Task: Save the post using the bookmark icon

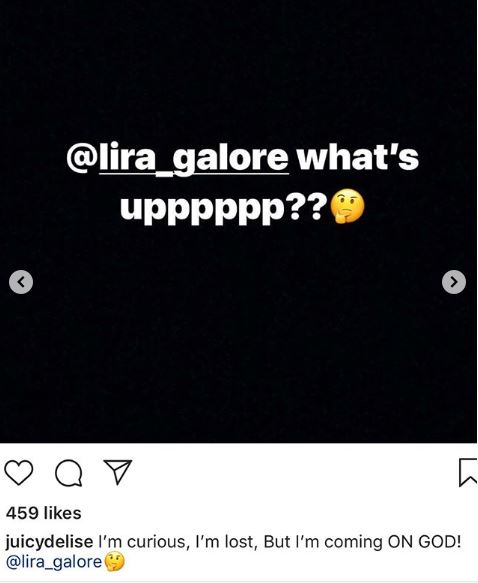Action: pyautogui.click(x=468, y=472)
